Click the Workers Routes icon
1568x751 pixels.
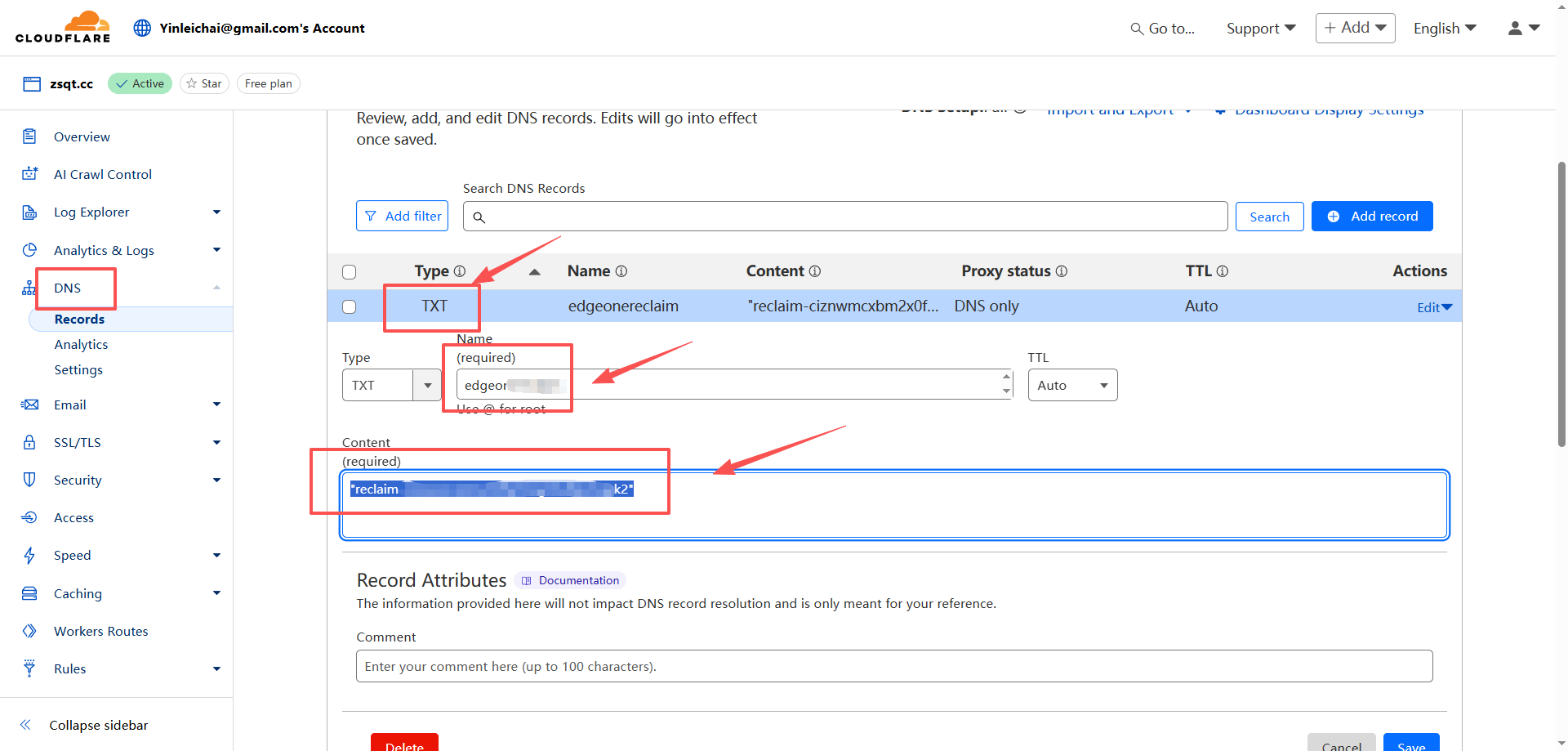[29, 631]
